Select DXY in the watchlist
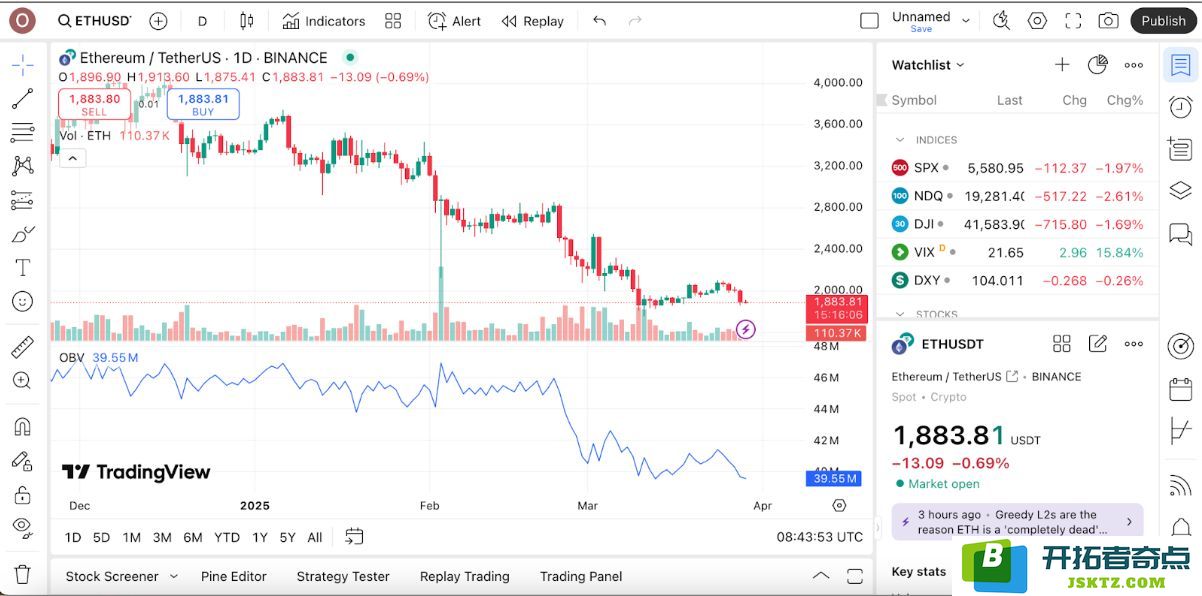This screenshot has height=596, width=1202. pyautogui.click(x=1017, y=280)
